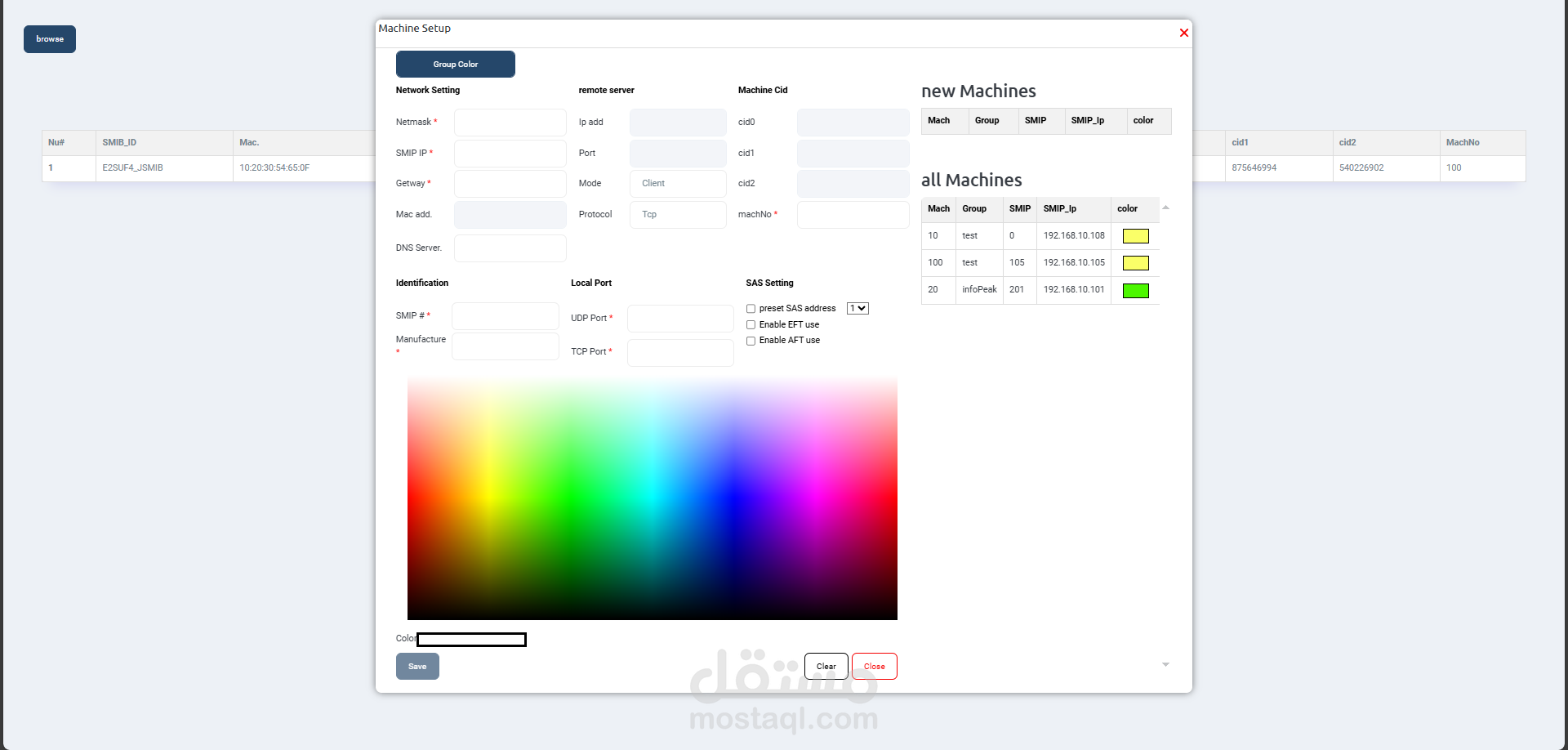1568x750 pixels.
Task: Focus the Manufacture input field
Action: click(506, 346)
